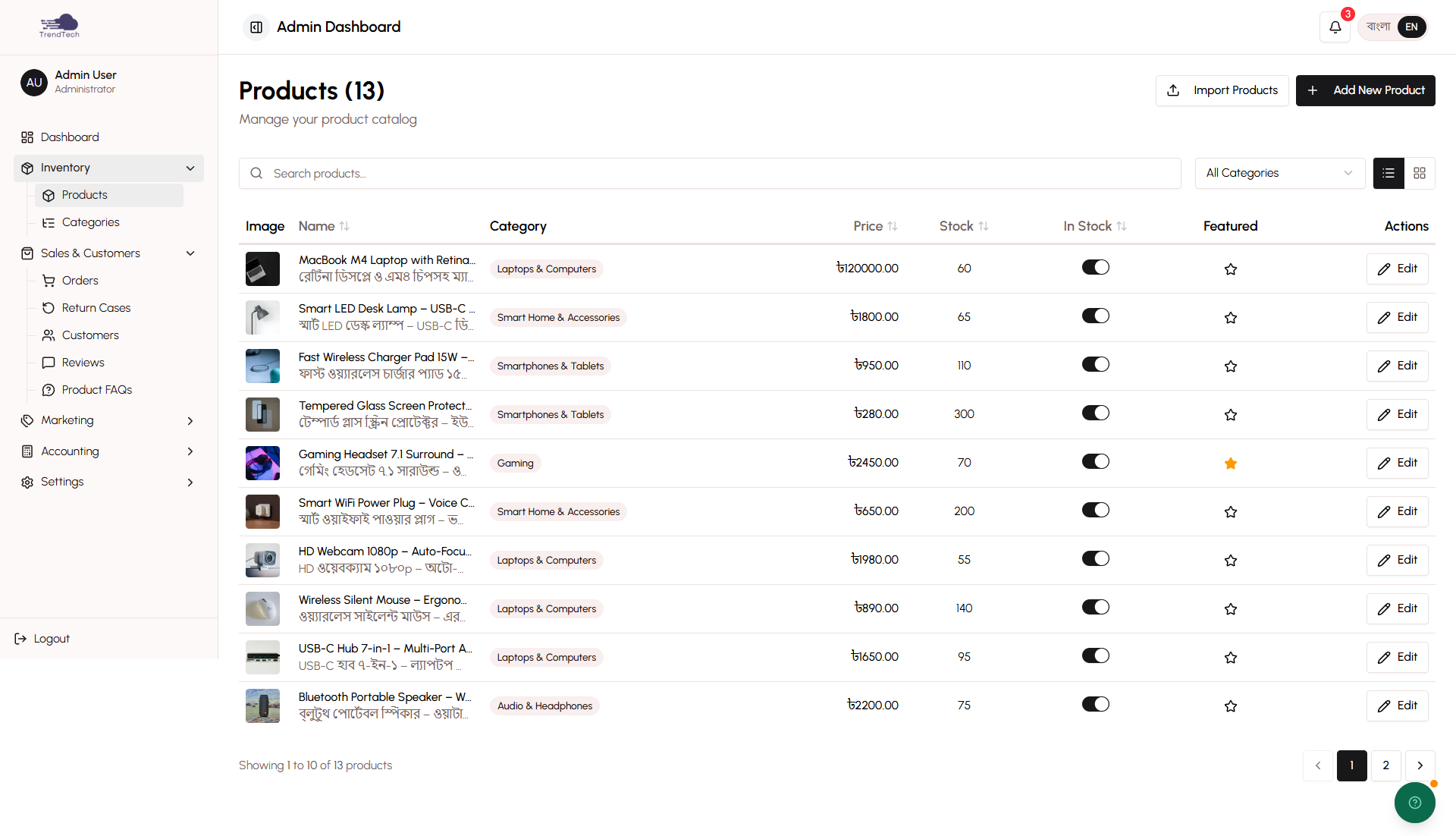Viewport: 1456px width, 836px height.
Task: Open the green help chat bubble
Action: [x=1414, y=802]
